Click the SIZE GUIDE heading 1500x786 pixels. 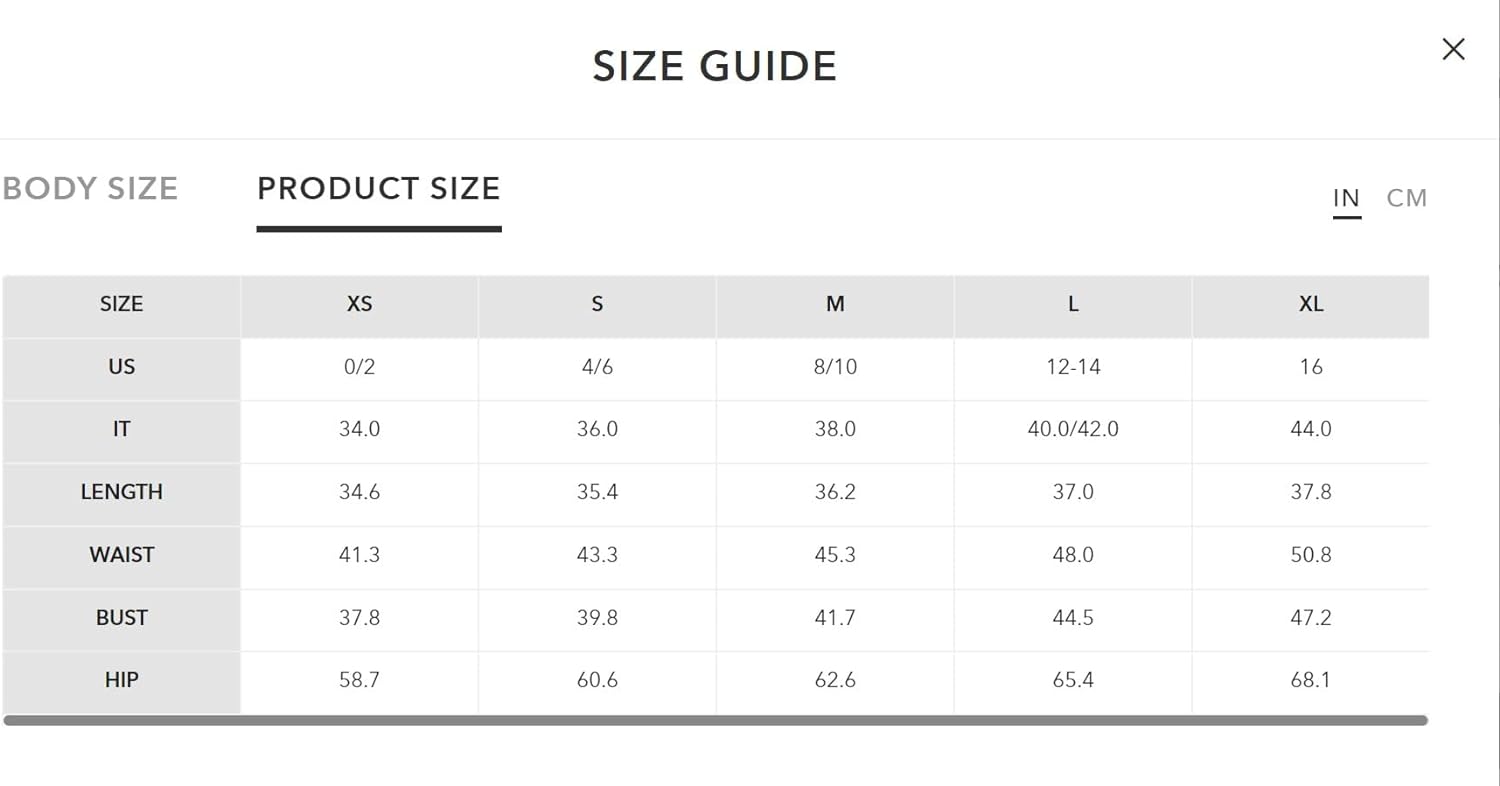coord(715,66)
